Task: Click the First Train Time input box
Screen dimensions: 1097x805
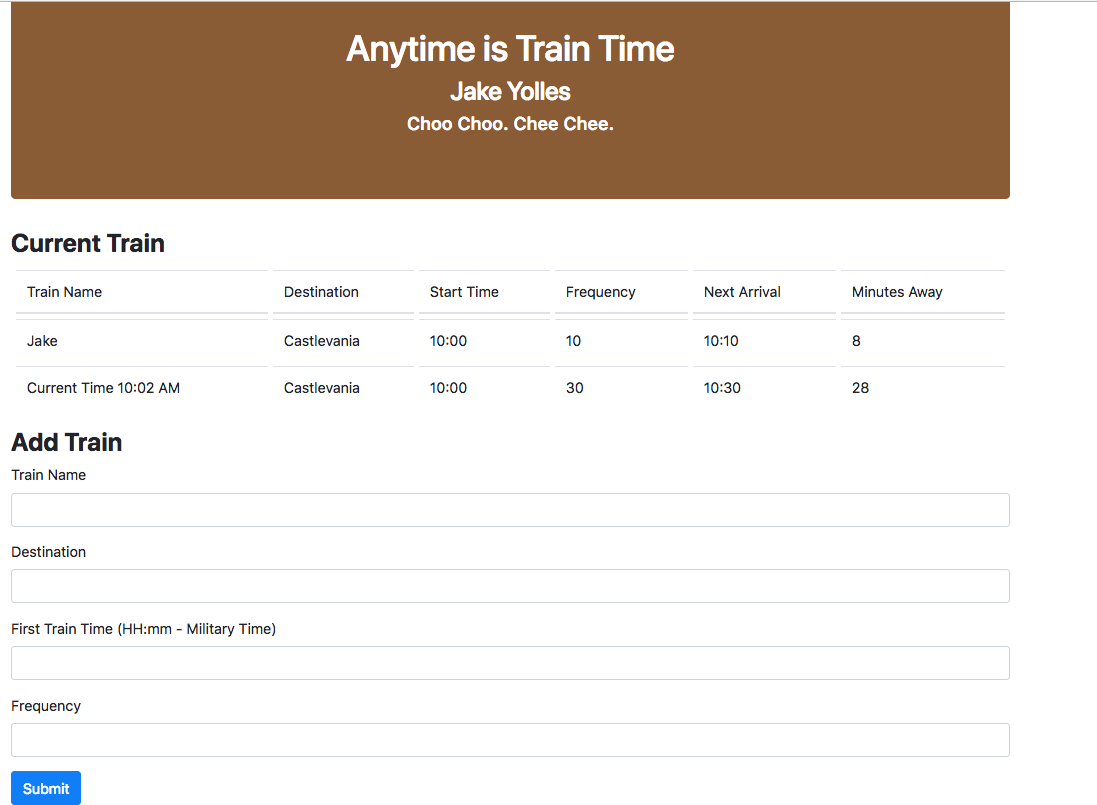Action: [x=510, y=663]
